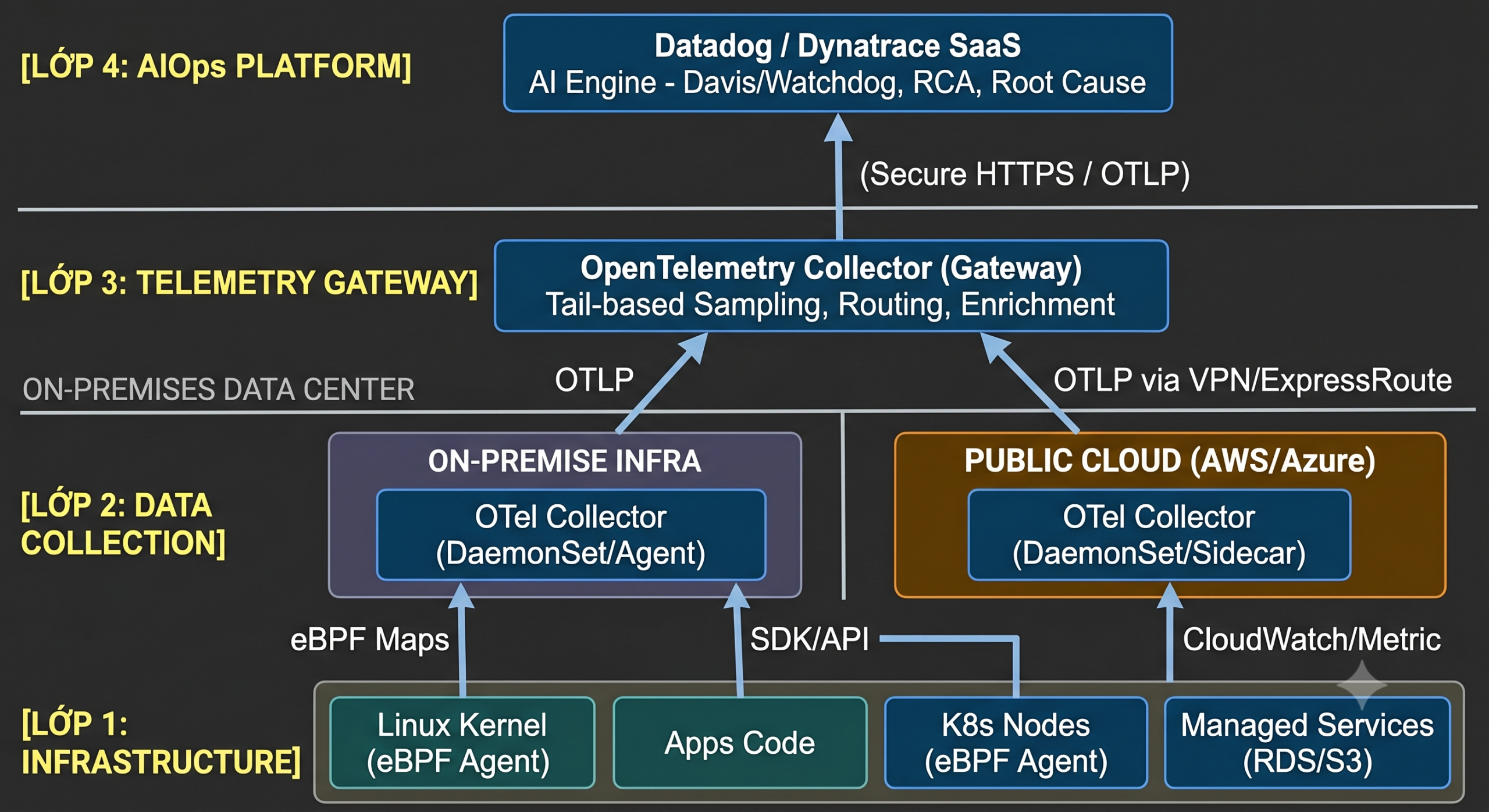This screenshot has height=812, width=1489.
Task: Click the Datadog / Dynatrace SaaS box
Action: point(838,63)
